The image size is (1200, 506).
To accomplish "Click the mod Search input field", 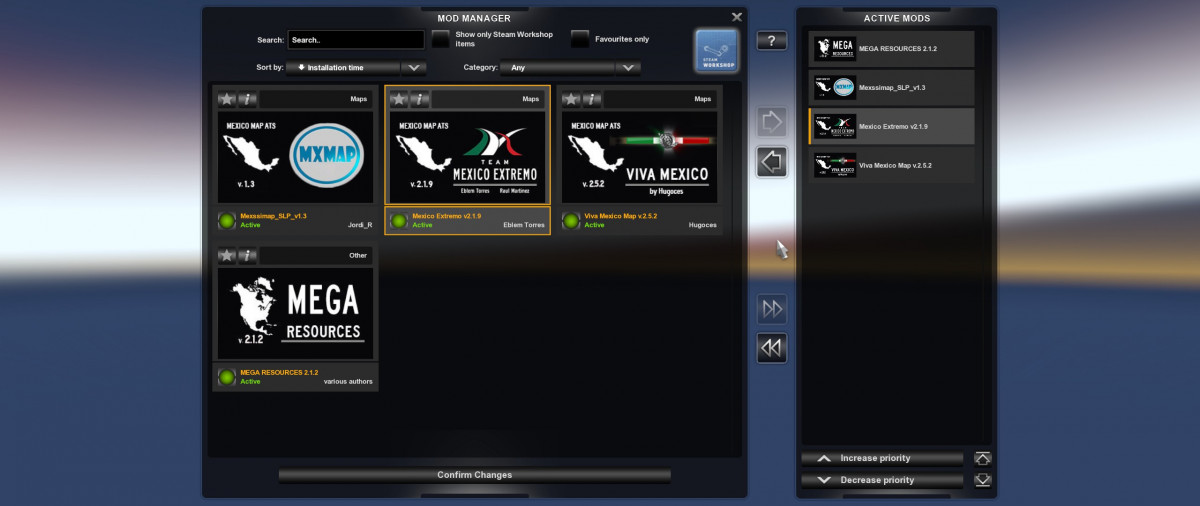I will (356, 40).
